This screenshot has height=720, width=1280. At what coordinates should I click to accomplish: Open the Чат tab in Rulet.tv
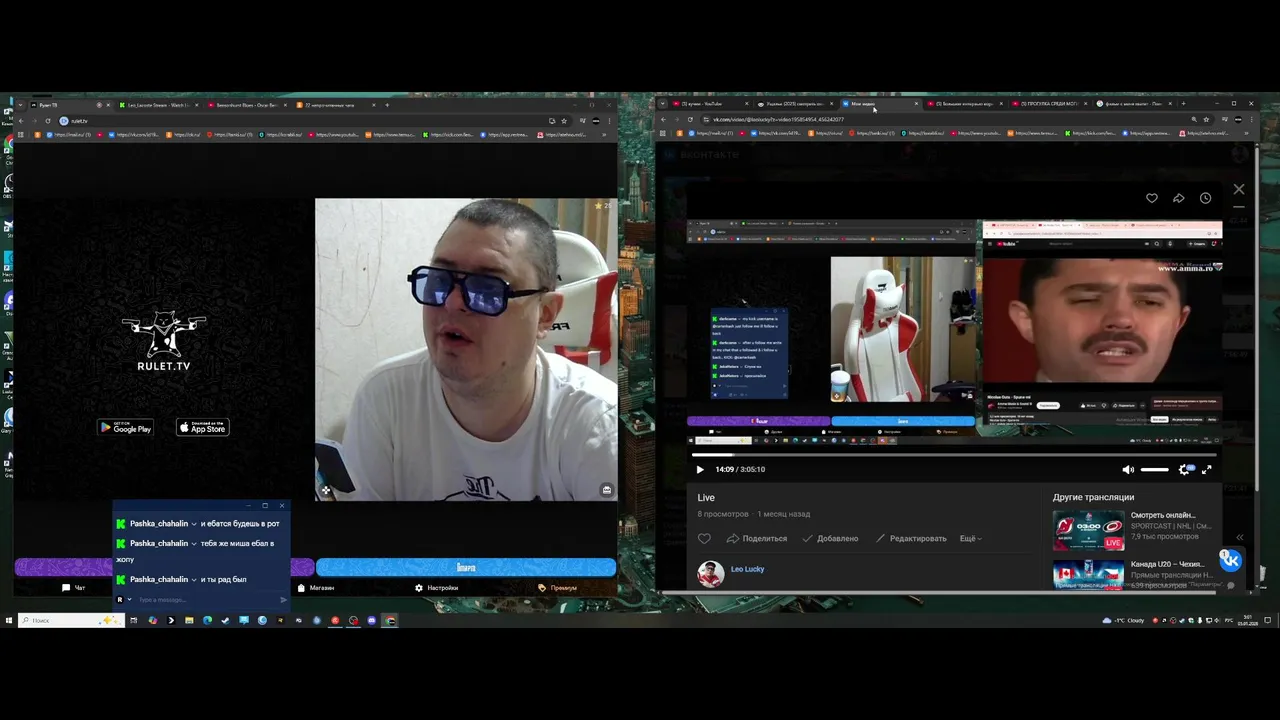tap(74, 588)
